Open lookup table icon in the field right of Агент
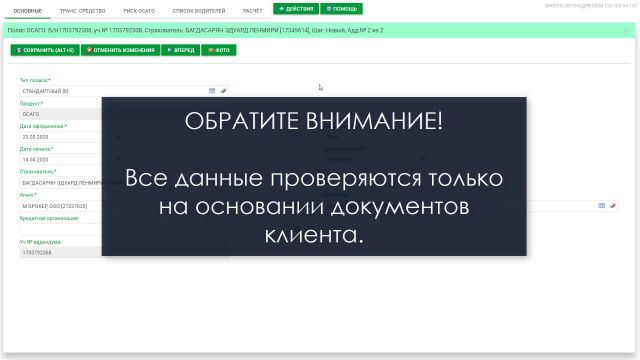The height and width of the screenshot is (360, 640). point(602,206)
